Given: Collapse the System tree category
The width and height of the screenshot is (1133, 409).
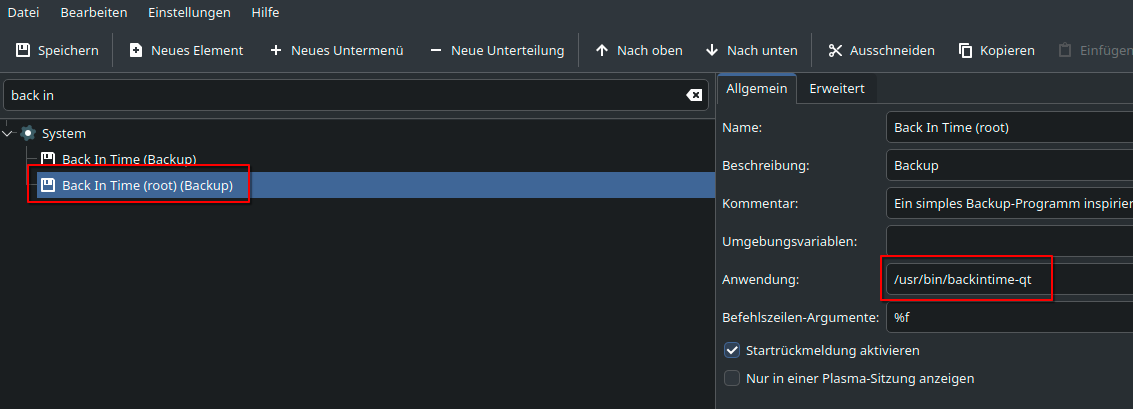Looking at the screenshot, I should [8, 134].
